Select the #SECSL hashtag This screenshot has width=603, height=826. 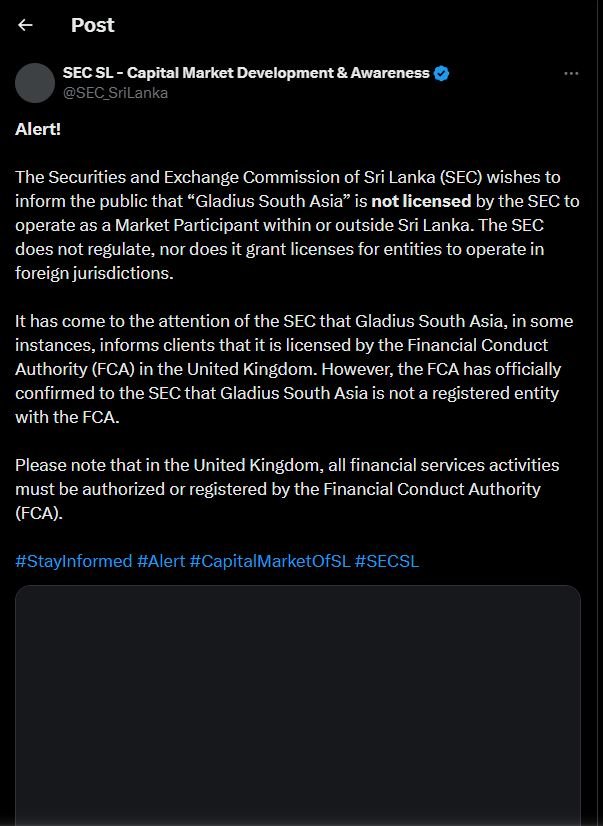tap(387, 561)
